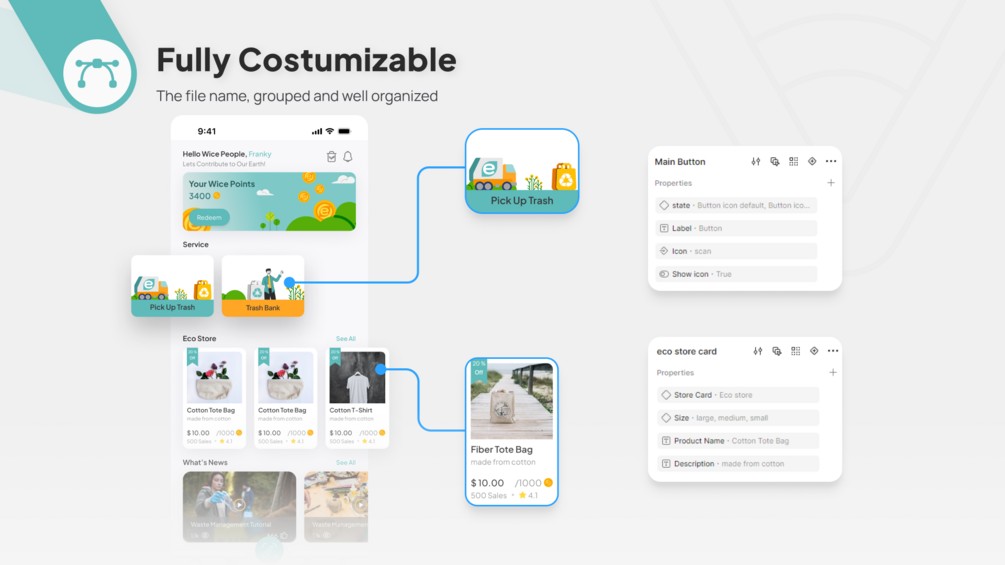Click the diamond component icon in Main Button panel
1005x565 pixels.
pyautogui.click(x=812, y=161)
